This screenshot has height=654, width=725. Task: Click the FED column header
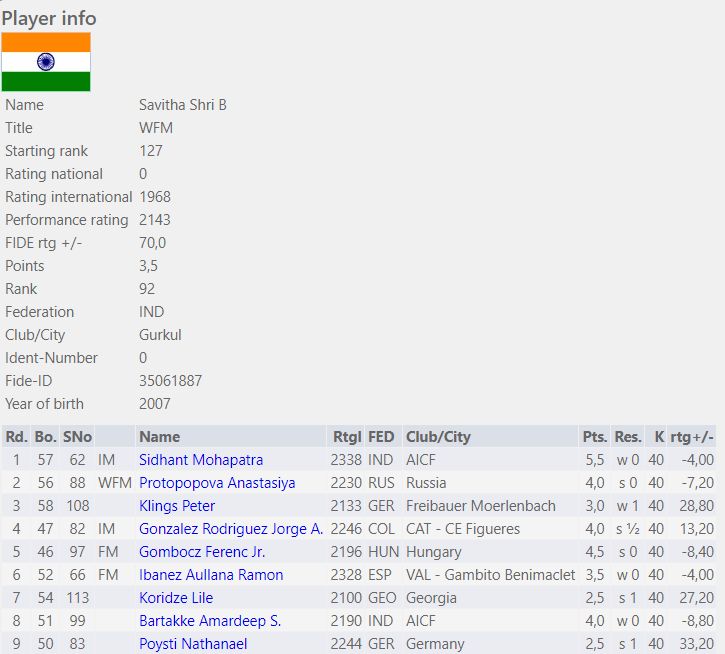381,437
